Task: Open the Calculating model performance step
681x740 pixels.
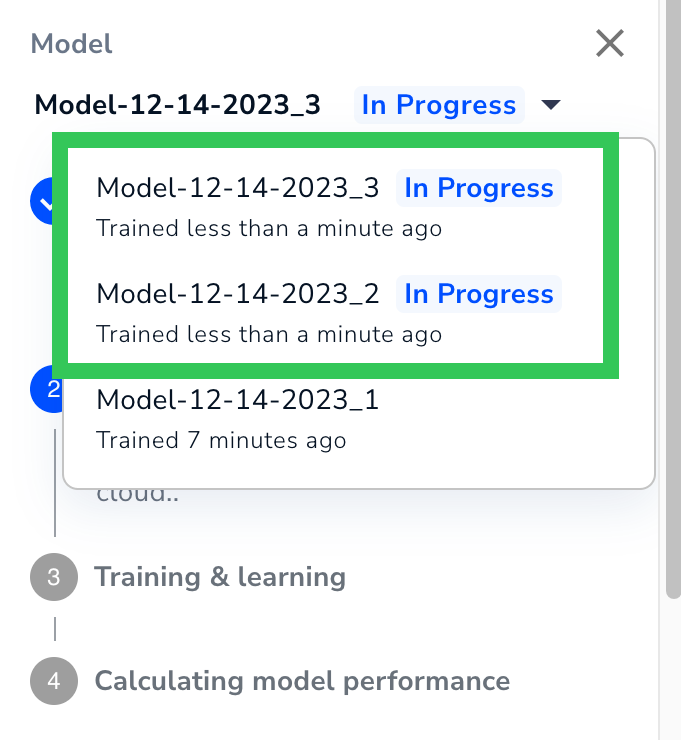Action: 302,681
